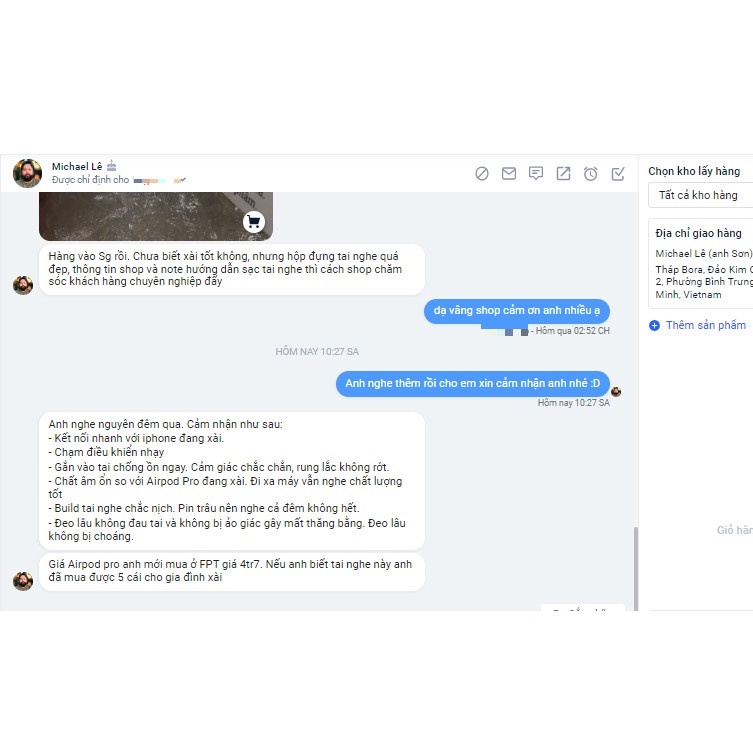Screen dimensions: 753x753
Task: Click the block user icon in chat header
Action: [482, 173]
